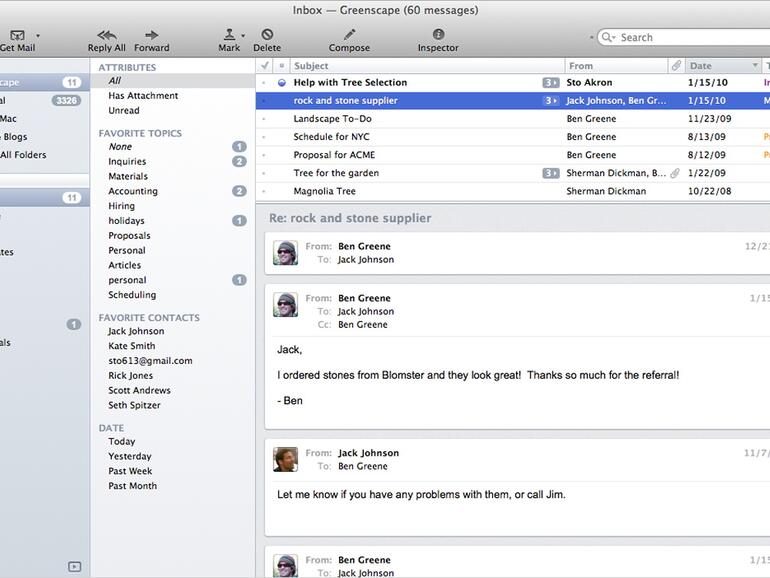This screenshot has height=578, width=770.
Task: Click Jack Johnson's avatar in the thread
Action: click(285, 459)
